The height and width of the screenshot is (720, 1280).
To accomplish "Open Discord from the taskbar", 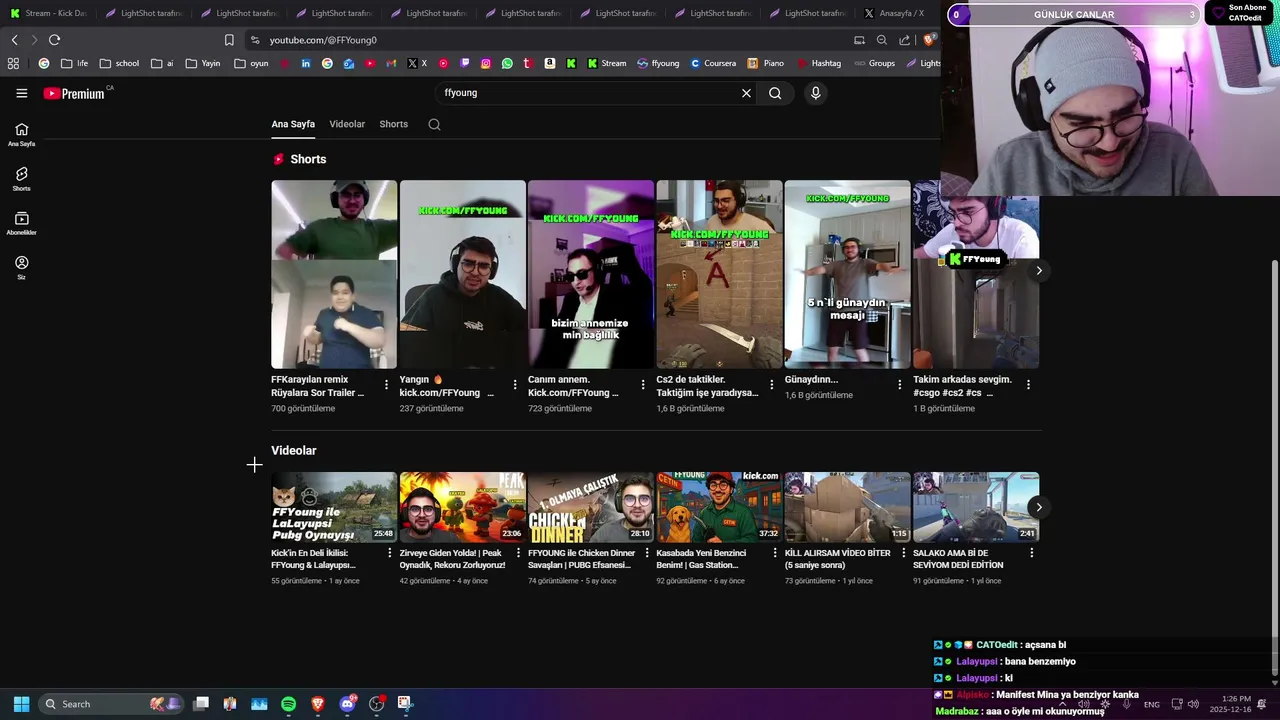I will [347, 704].
